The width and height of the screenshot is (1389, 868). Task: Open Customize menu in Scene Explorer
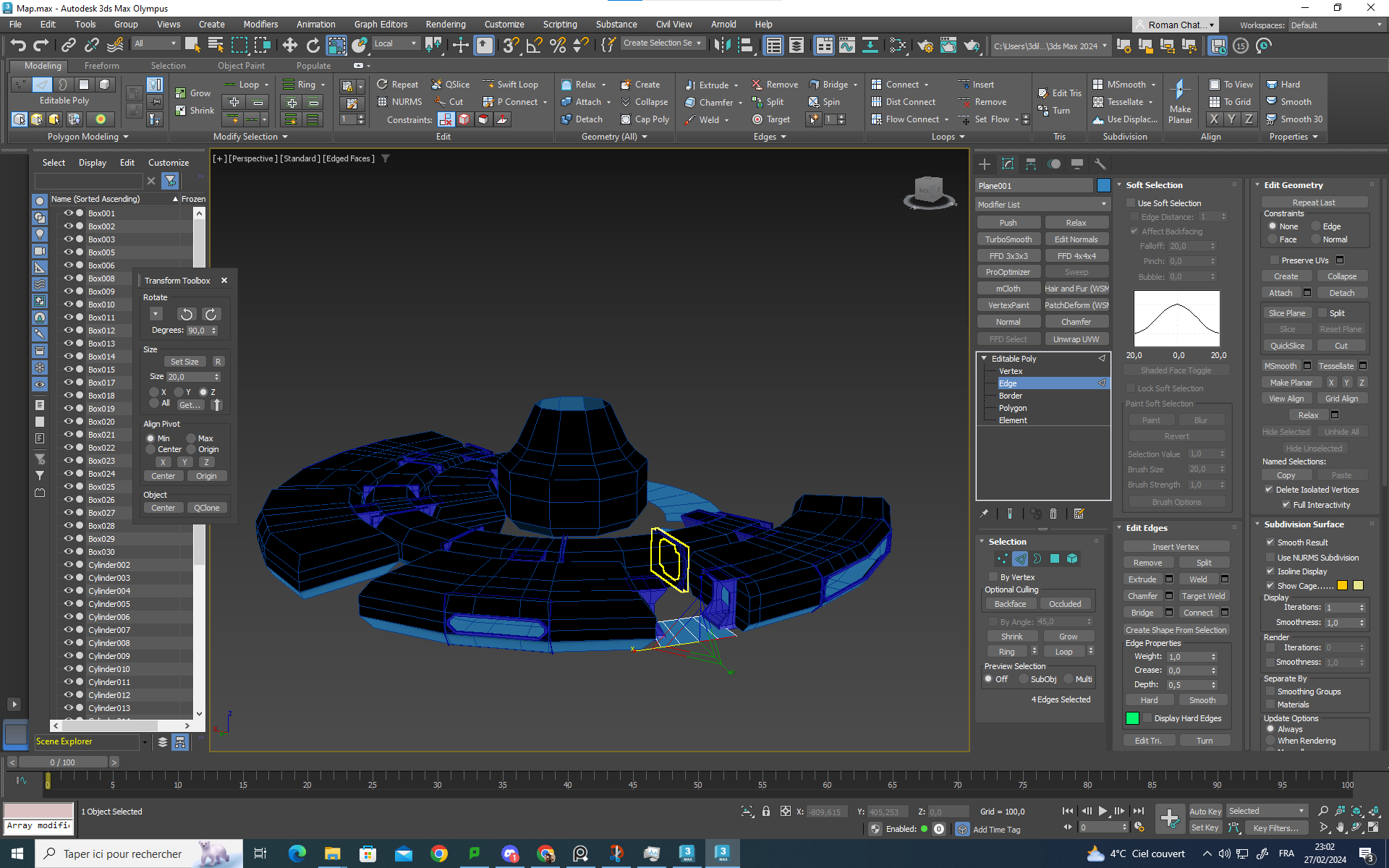click(x=169, y=163)
